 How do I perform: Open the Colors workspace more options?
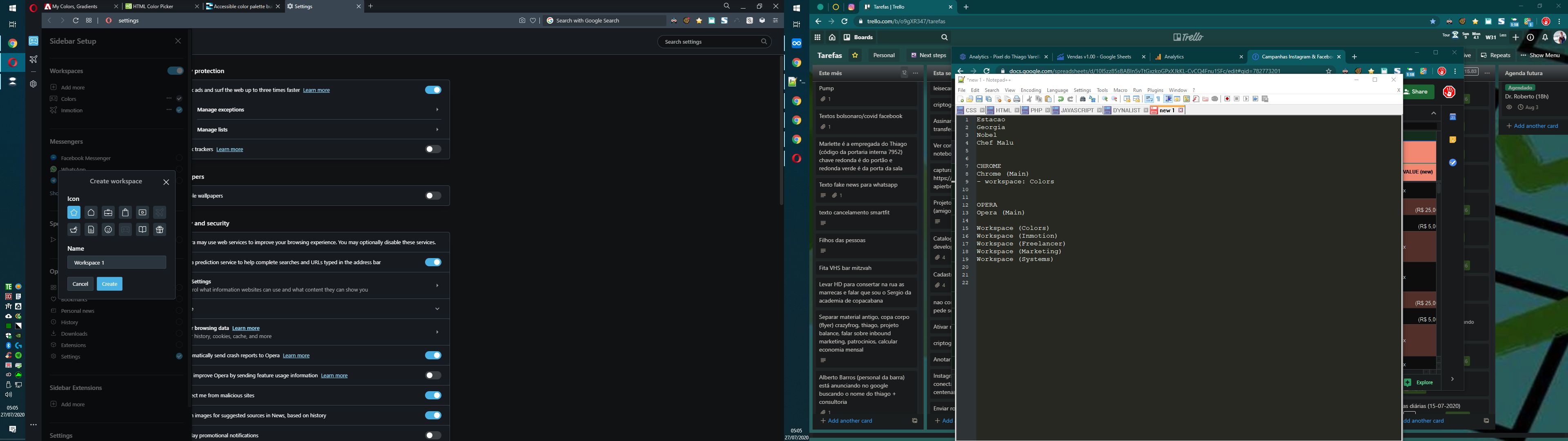169,99
